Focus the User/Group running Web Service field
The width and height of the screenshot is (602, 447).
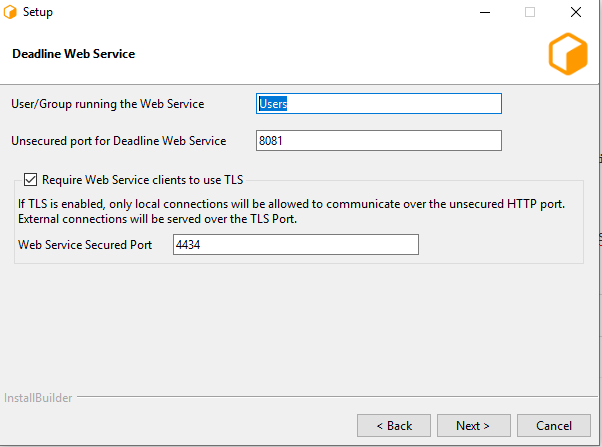tap(378, 103)
